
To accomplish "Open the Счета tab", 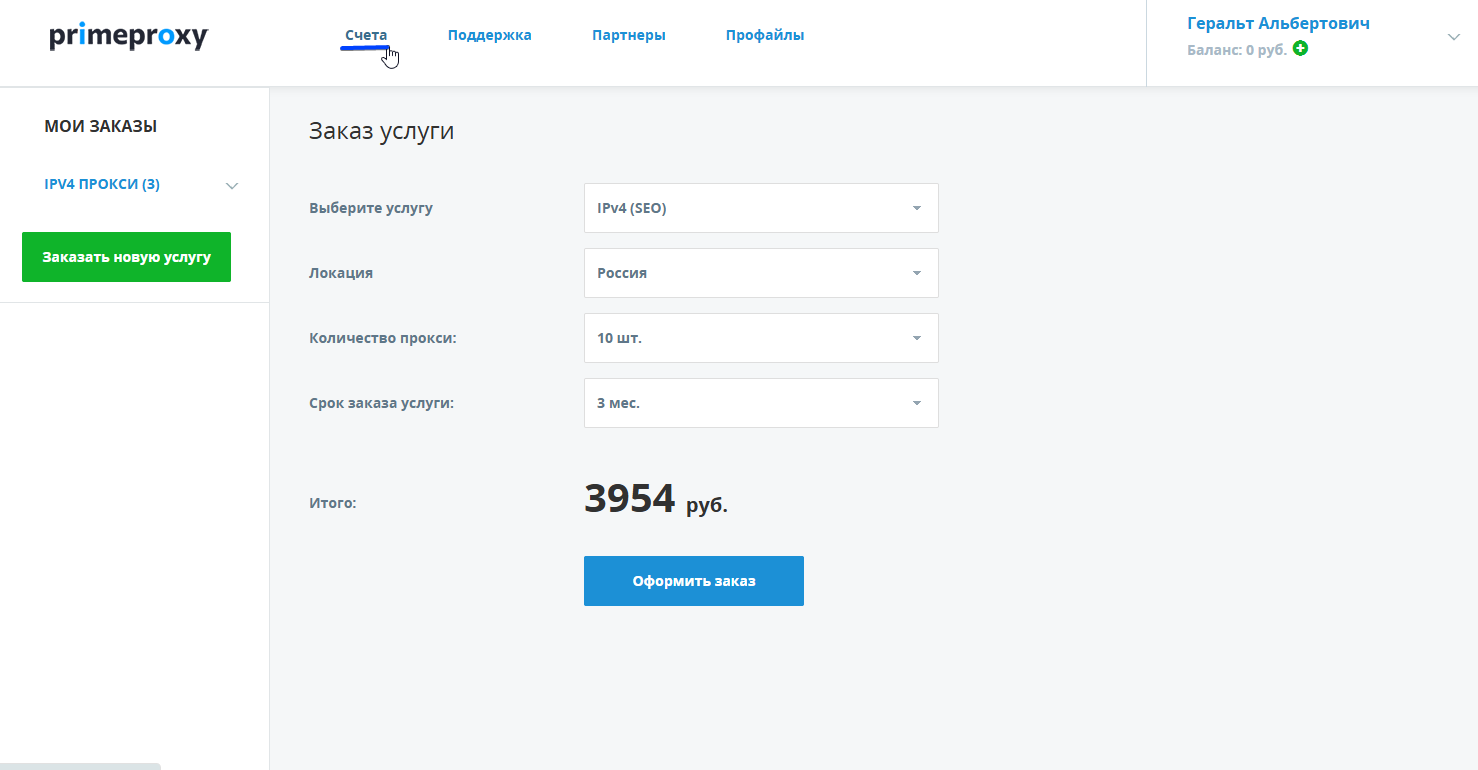I will (x=366, y=35).
